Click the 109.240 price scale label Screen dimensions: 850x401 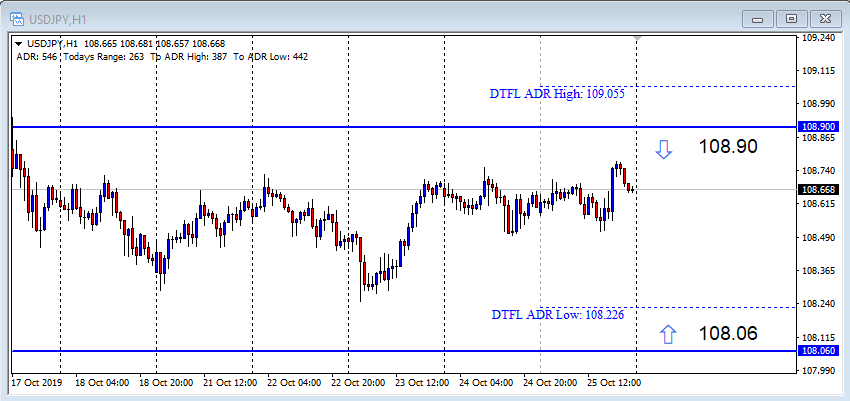point(819,38)
